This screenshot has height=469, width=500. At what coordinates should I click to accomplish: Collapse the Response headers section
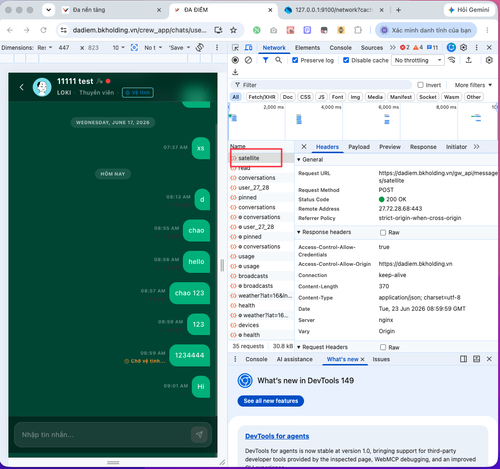coord(324,232)
